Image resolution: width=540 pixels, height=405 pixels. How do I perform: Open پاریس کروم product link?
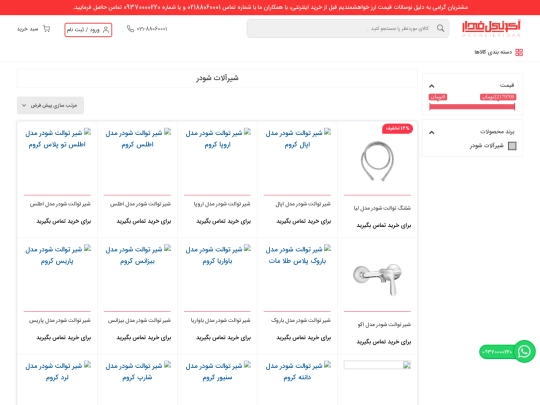click(x=57, y=255)
